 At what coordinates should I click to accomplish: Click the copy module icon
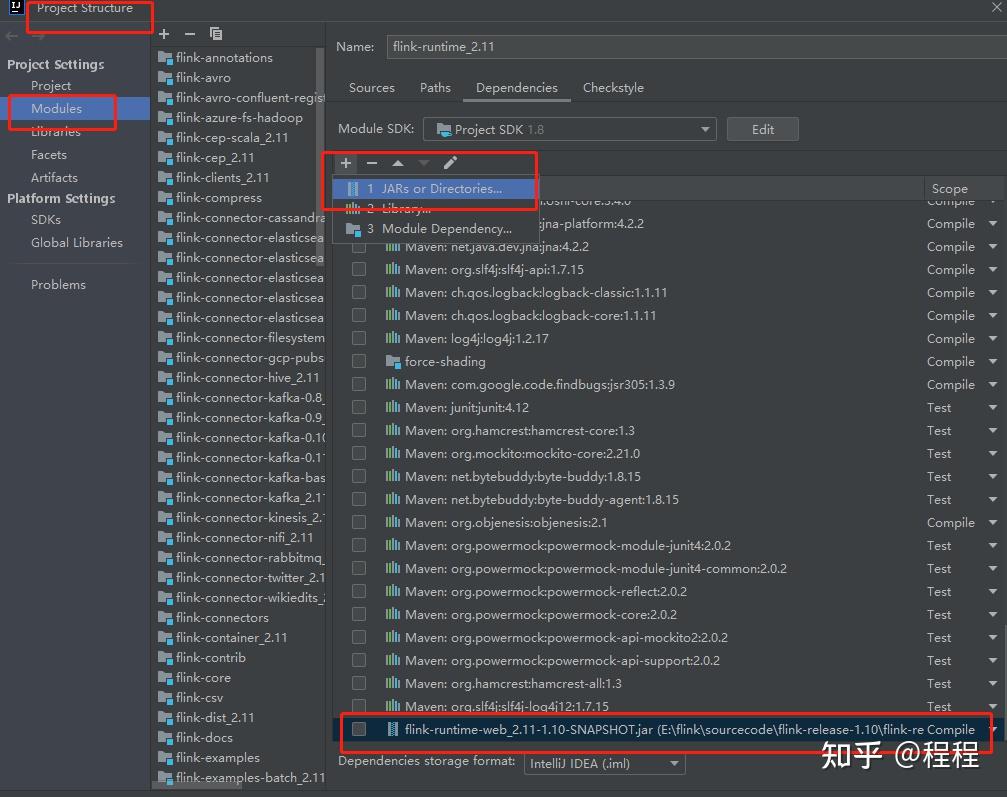coord(216,33)
